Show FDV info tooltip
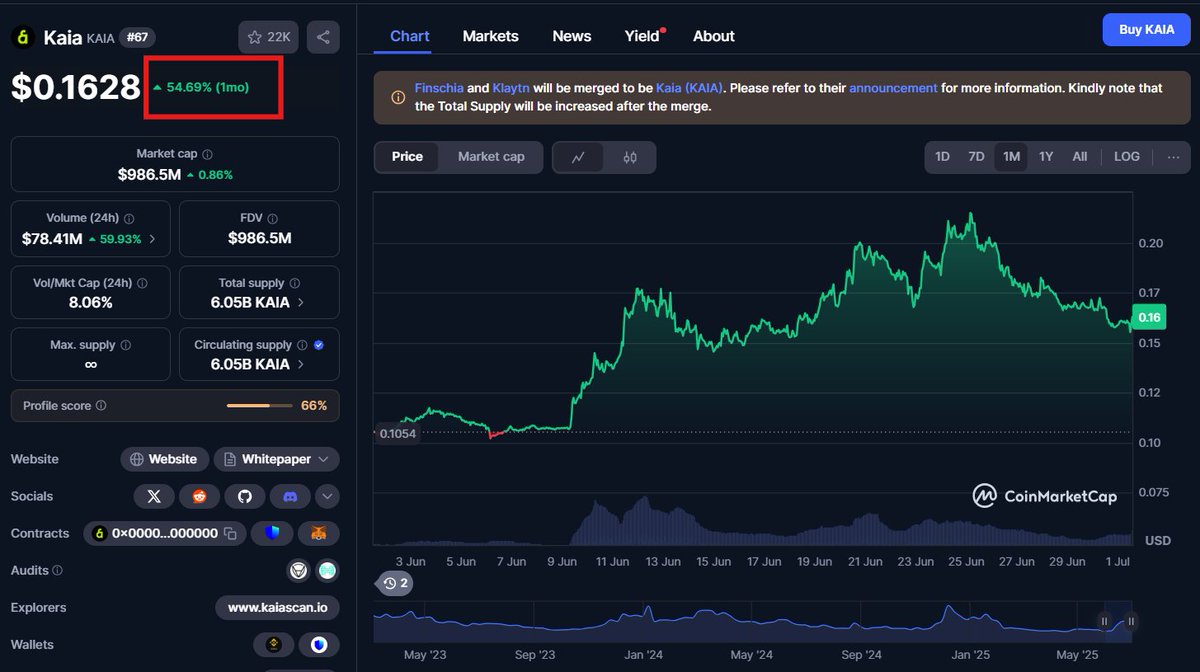Screen dimensions: 1200x672 [x=273, y=218]
